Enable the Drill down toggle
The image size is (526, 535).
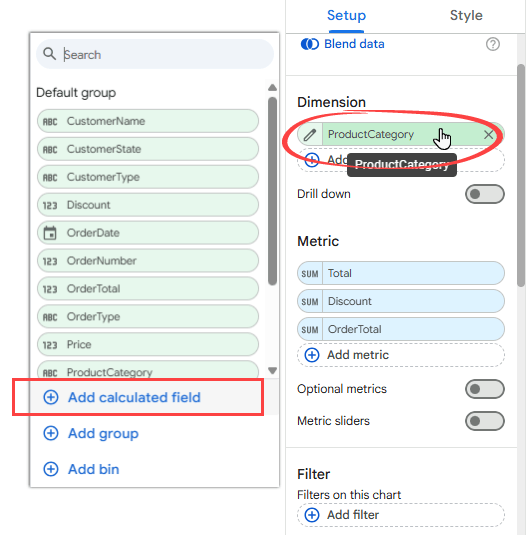[484, 194]
